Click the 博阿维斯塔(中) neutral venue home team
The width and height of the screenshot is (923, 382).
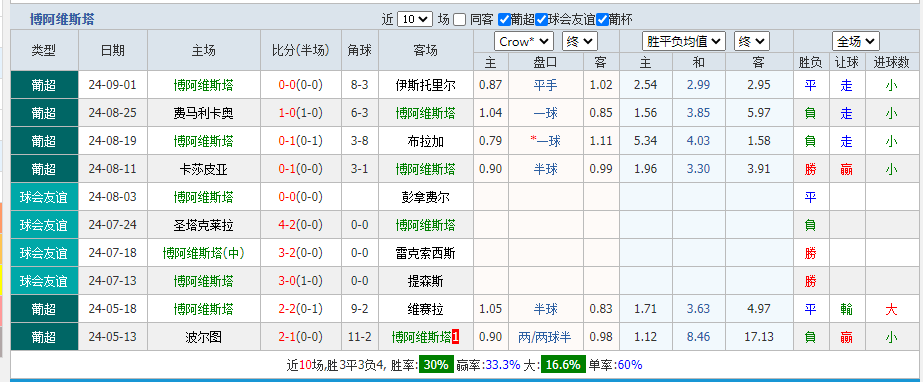[203, 253]
